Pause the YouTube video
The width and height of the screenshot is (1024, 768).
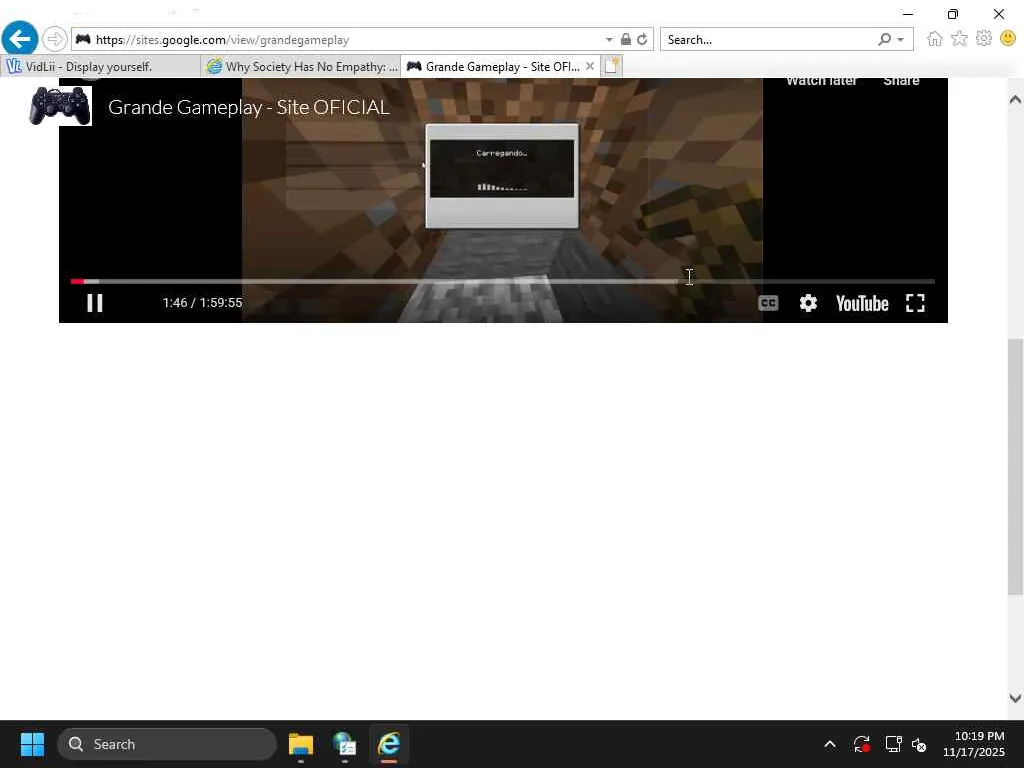point(95,303)
